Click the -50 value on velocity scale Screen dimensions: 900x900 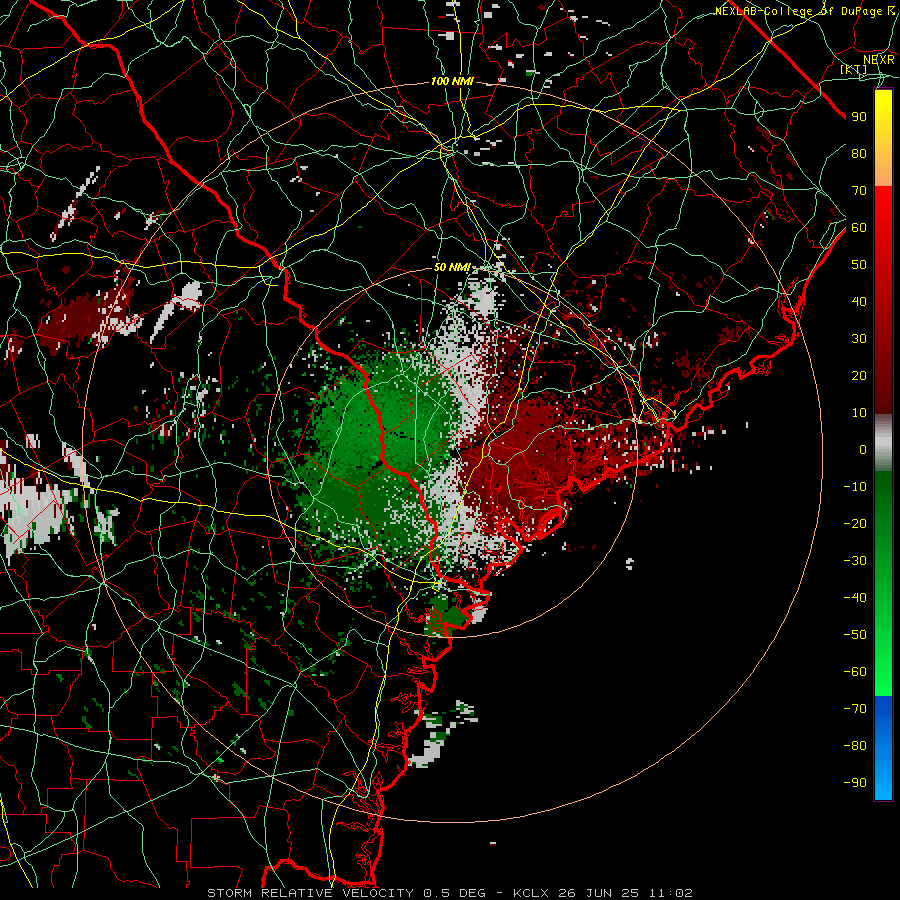(855, 635)
